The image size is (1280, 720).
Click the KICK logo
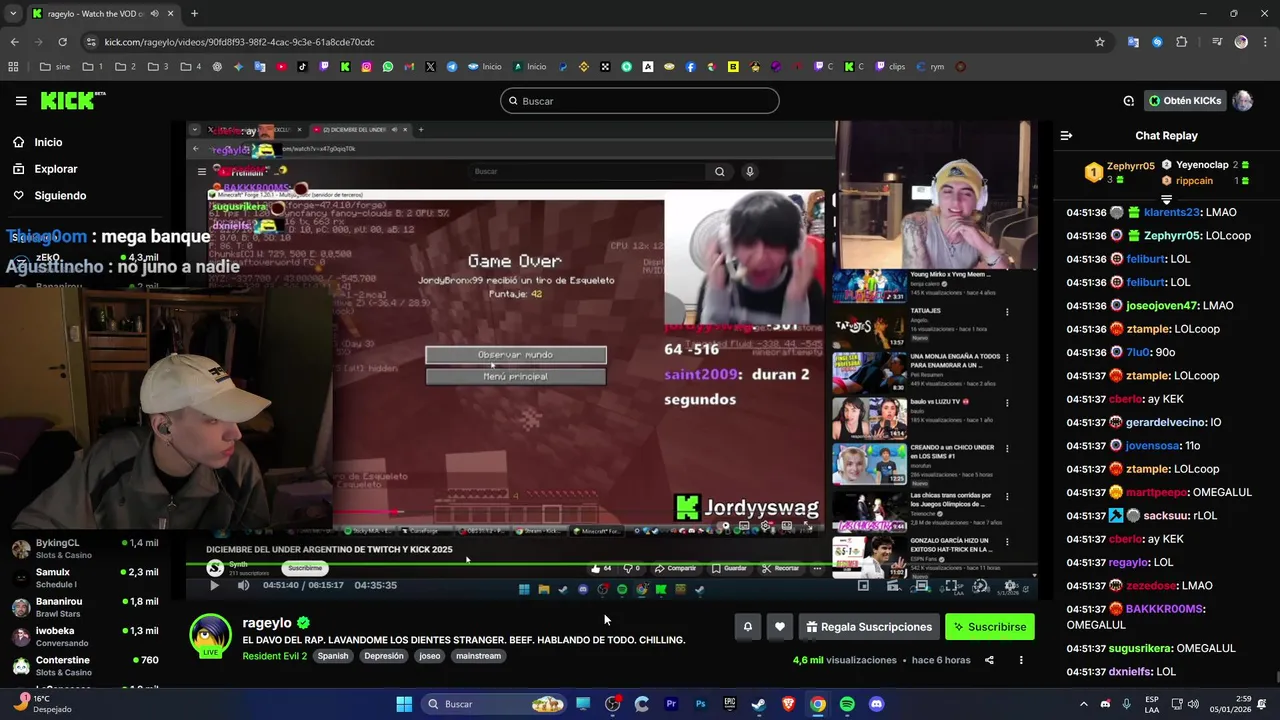point(72,100)
